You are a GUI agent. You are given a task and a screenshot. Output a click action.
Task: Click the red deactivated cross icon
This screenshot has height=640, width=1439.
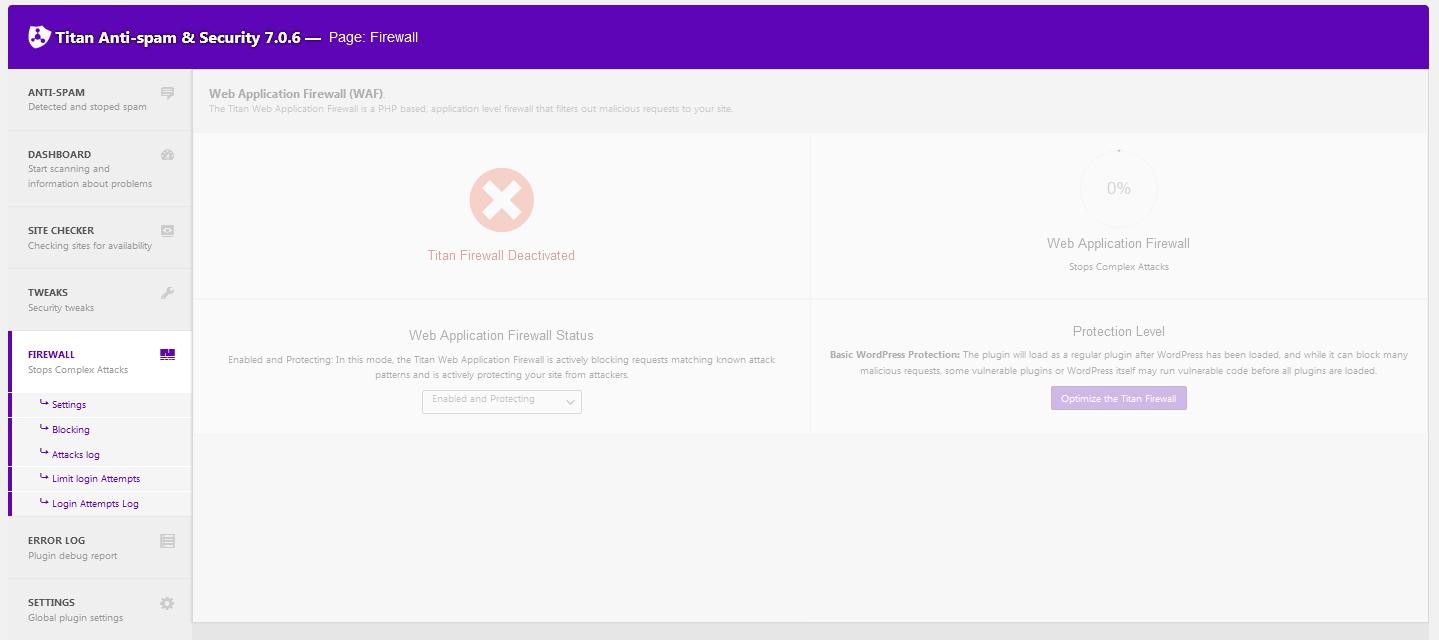coord(501,200)
